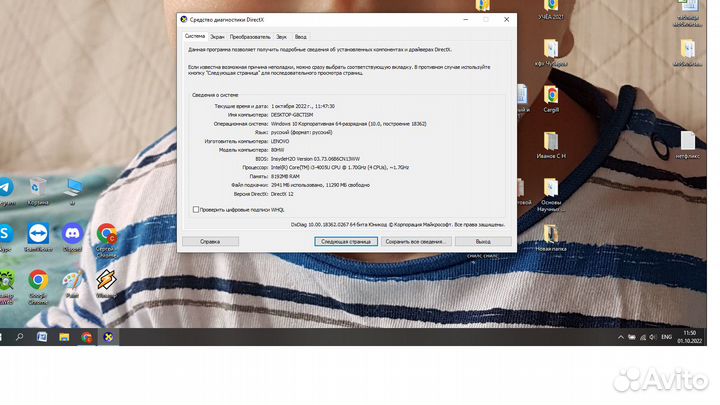
Task: Switch to the Экран tab
Action: coord(217,37)
